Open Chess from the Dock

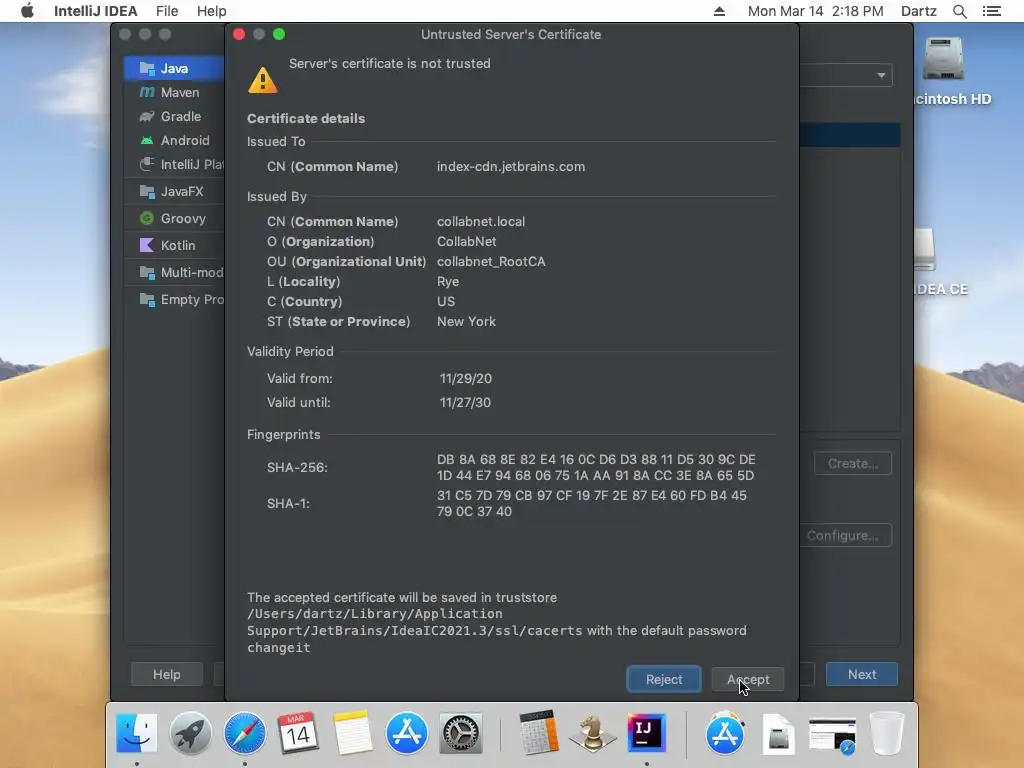point(592,733)
